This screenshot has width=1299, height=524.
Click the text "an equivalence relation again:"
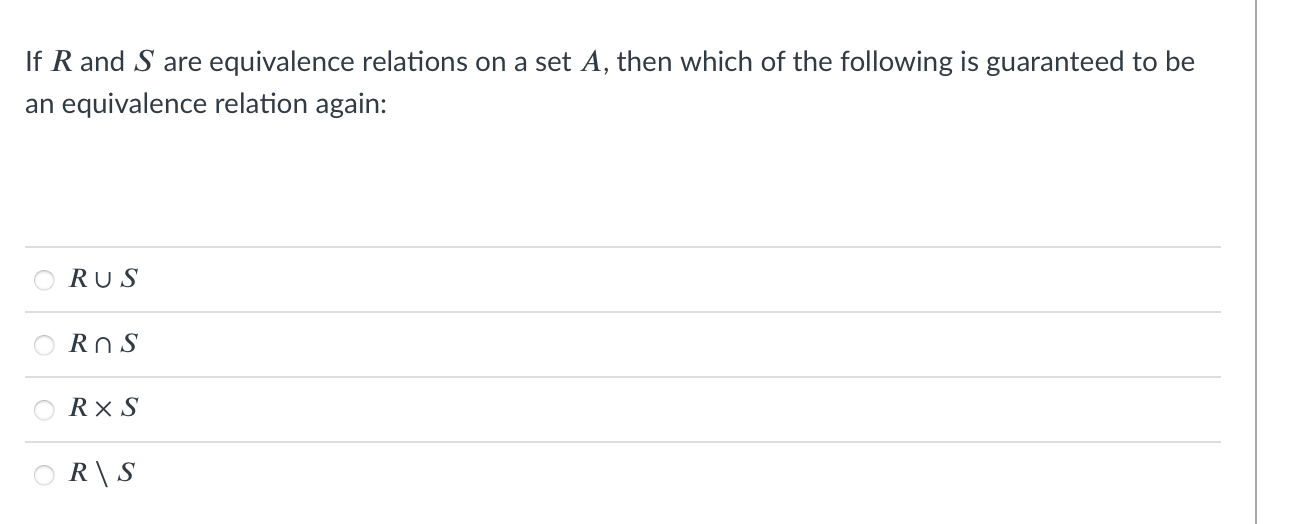pos(205,104)
